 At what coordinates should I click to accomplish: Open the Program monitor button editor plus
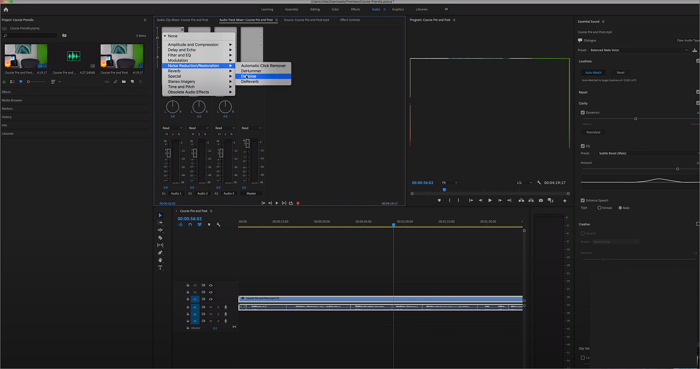pos(565,201)
